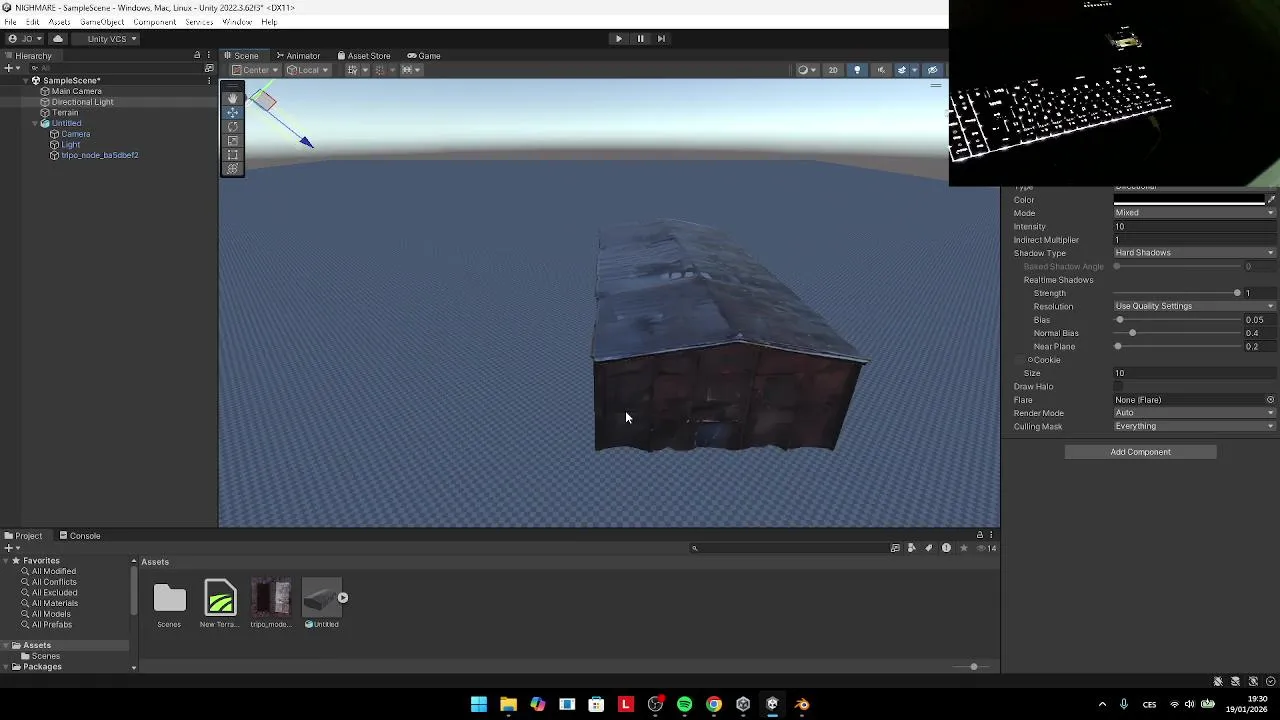Toggle the Draw Halo checkbox

pyautogui.click(x=1119, y=386)
